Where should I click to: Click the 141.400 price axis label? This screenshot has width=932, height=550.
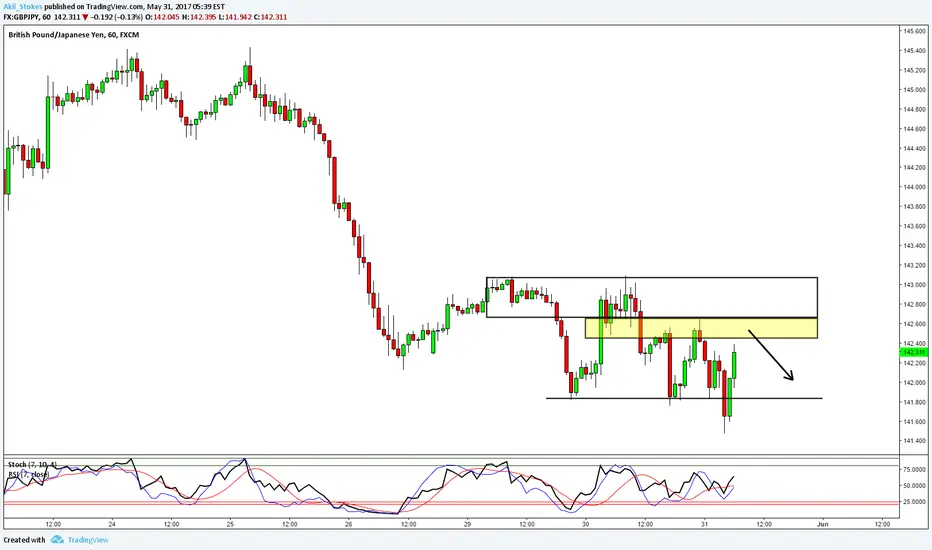(914, 441)
